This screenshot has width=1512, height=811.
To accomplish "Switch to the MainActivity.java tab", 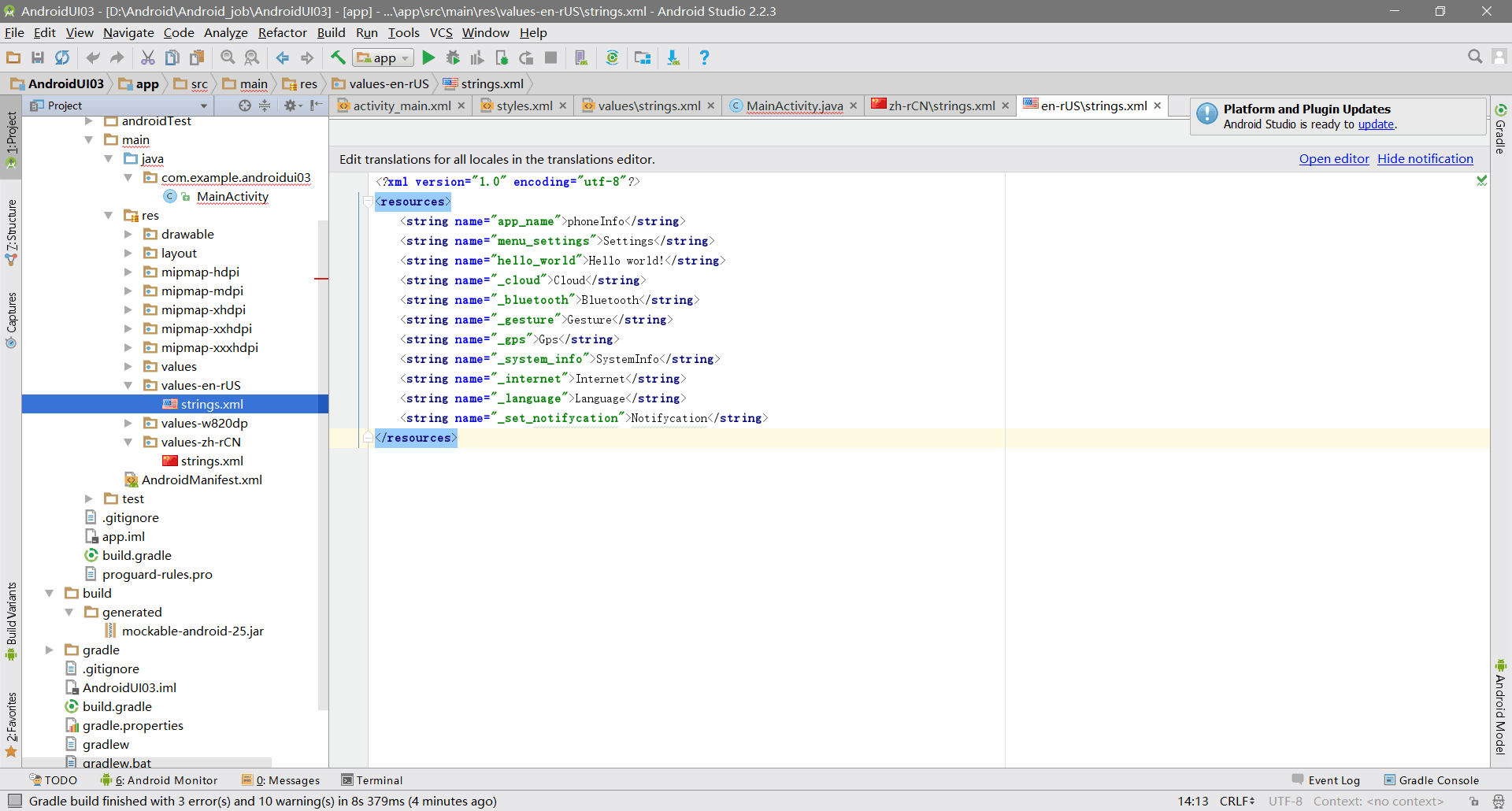I will (794, 106).
